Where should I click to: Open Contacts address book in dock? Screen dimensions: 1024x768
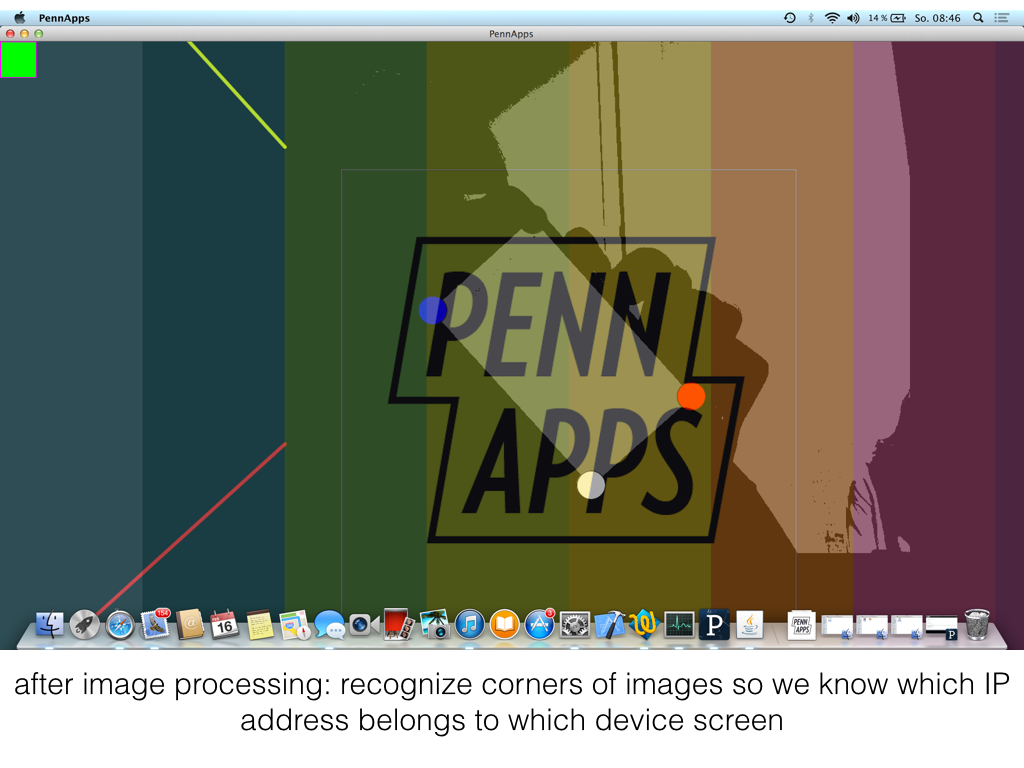point(190,625)
